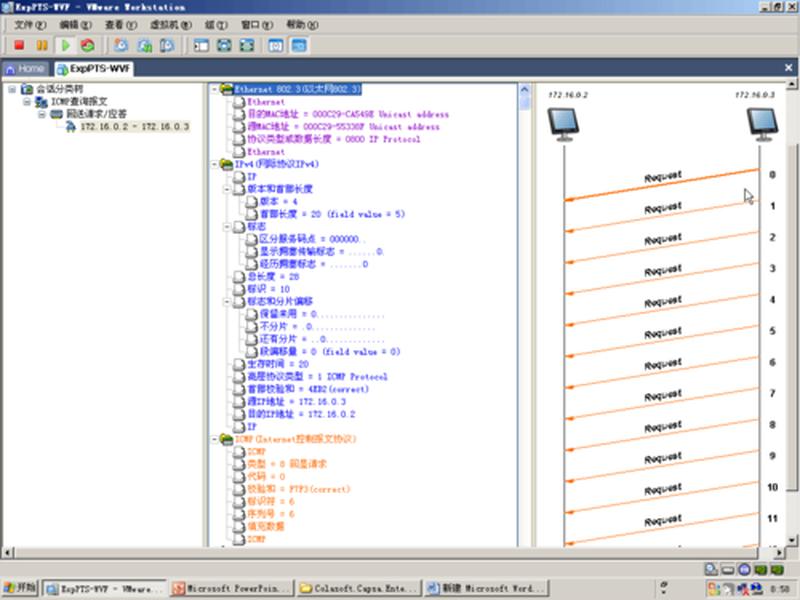Image resolution: width=800 pixels, height=600 pixels.
Task: Select session 172.16.0.2 - 172.16.0.3
Action: [134, 127]
